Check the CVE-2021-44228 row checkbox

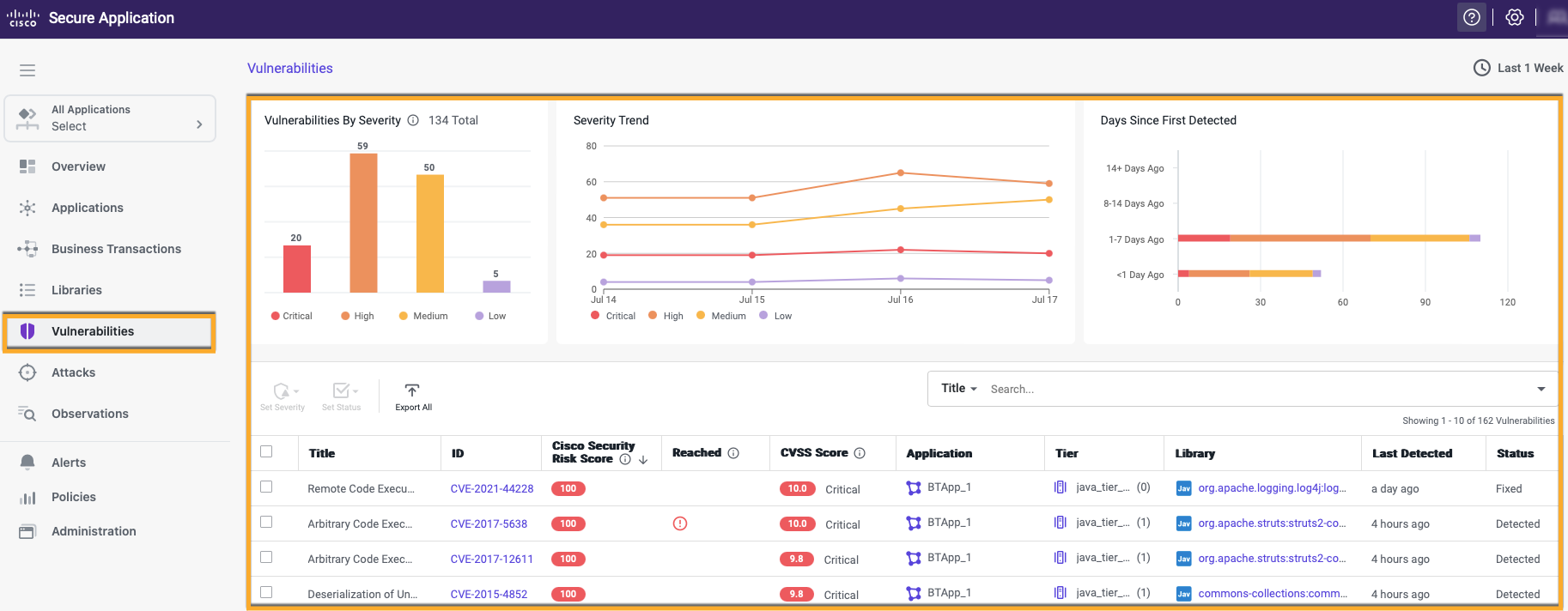point(266,487)
